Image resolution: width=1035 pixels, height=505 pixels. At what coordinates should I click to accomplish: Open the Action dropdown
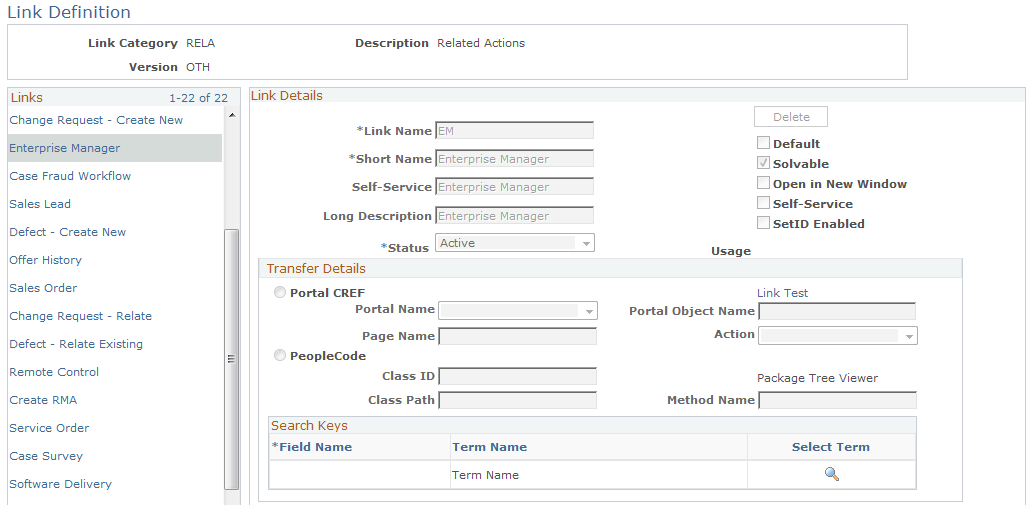838,335
